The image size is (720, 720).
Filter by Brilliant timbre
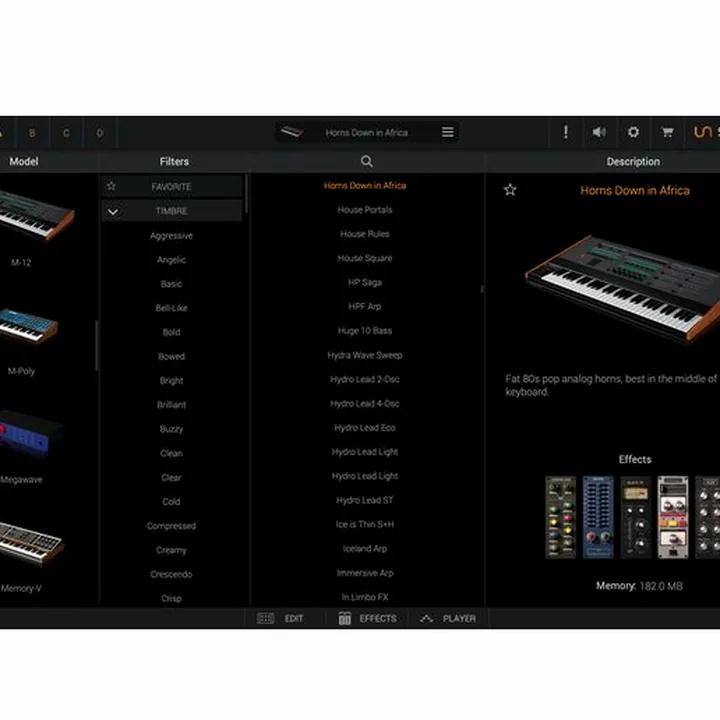(171, 405)
